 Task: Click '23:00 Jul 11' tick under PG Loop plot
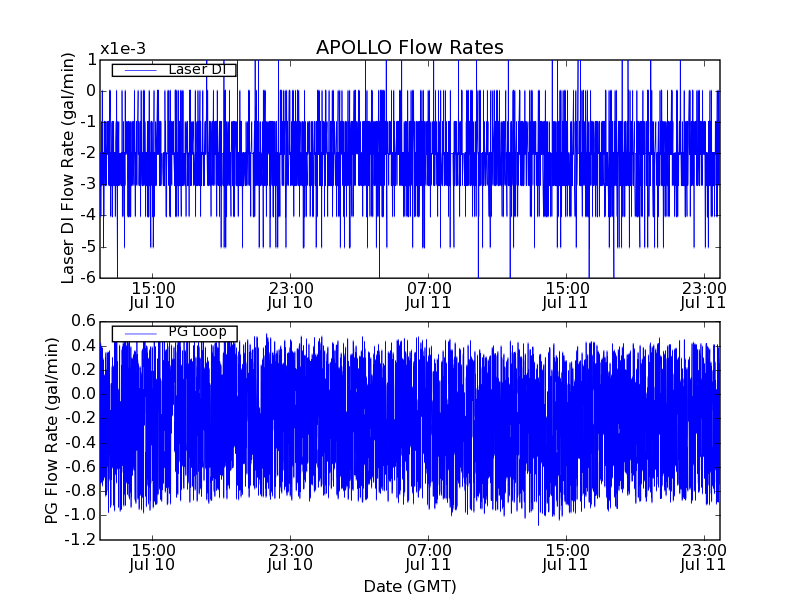point(704,558)
